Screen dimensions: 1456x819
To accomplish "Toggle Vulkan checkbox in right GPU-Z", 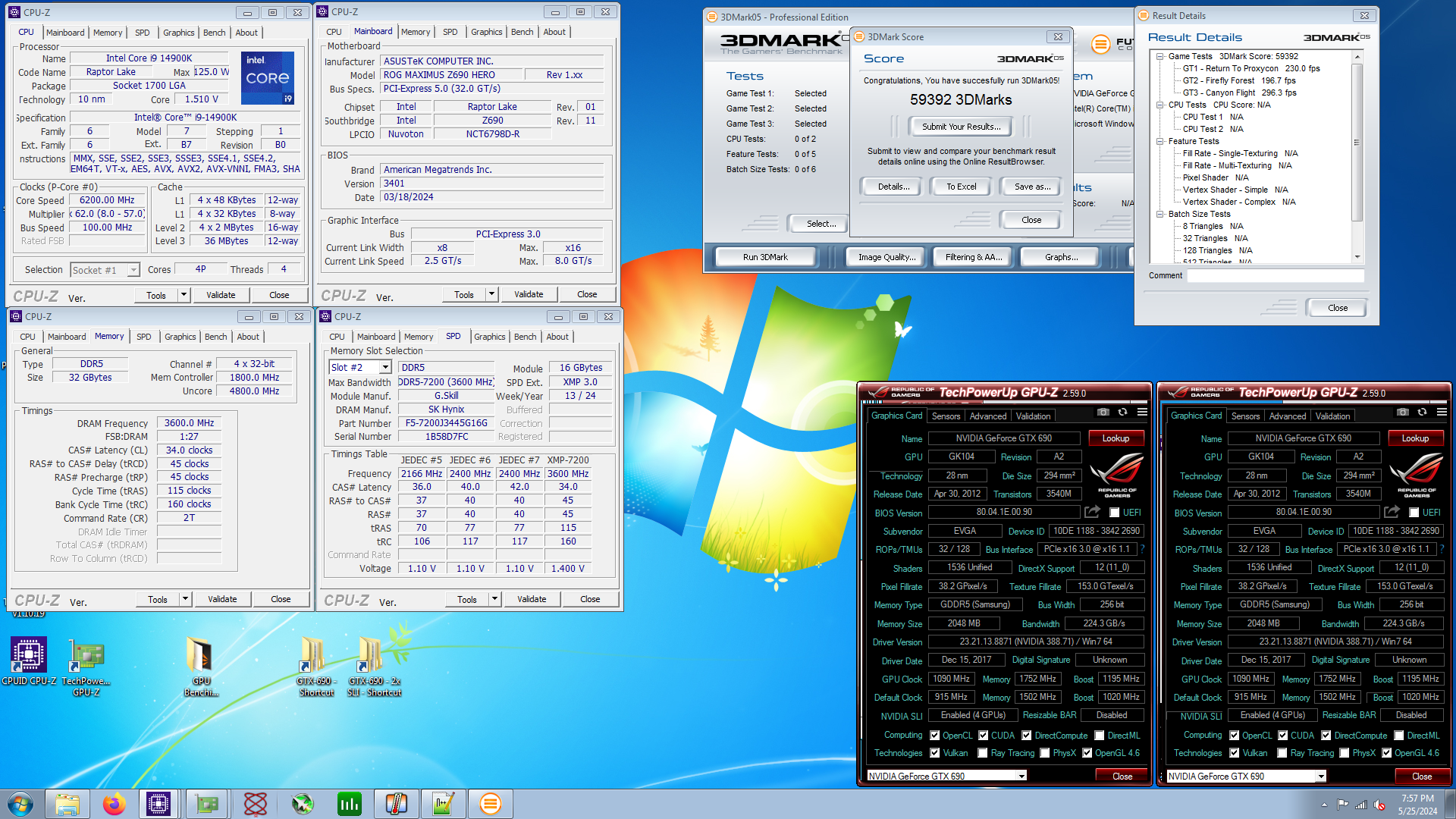I will tap(1235, 753).
